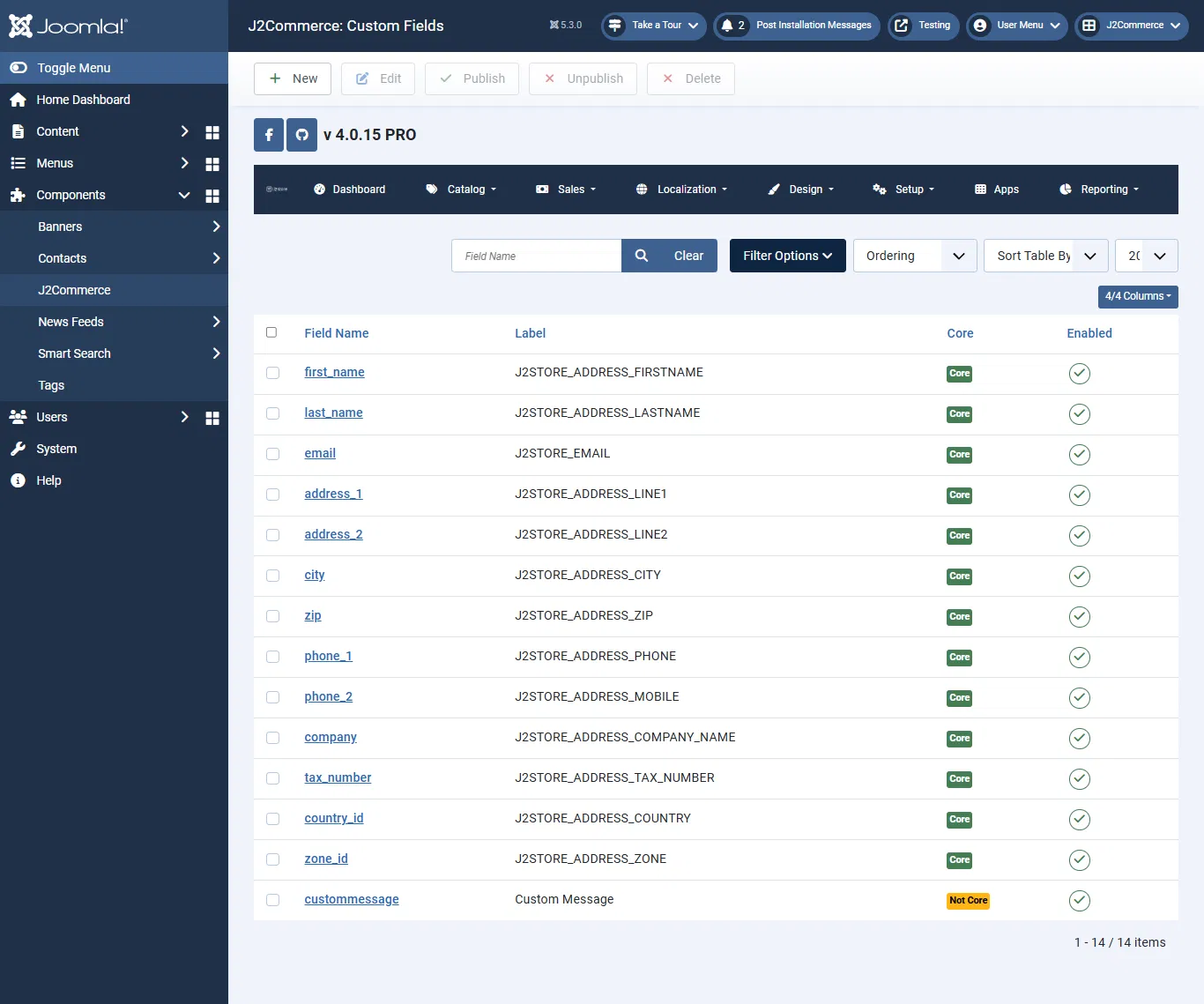Select the phone_1 row checkbox
This screenshot has width=1204, height=1004.
[x=273, y=657]
